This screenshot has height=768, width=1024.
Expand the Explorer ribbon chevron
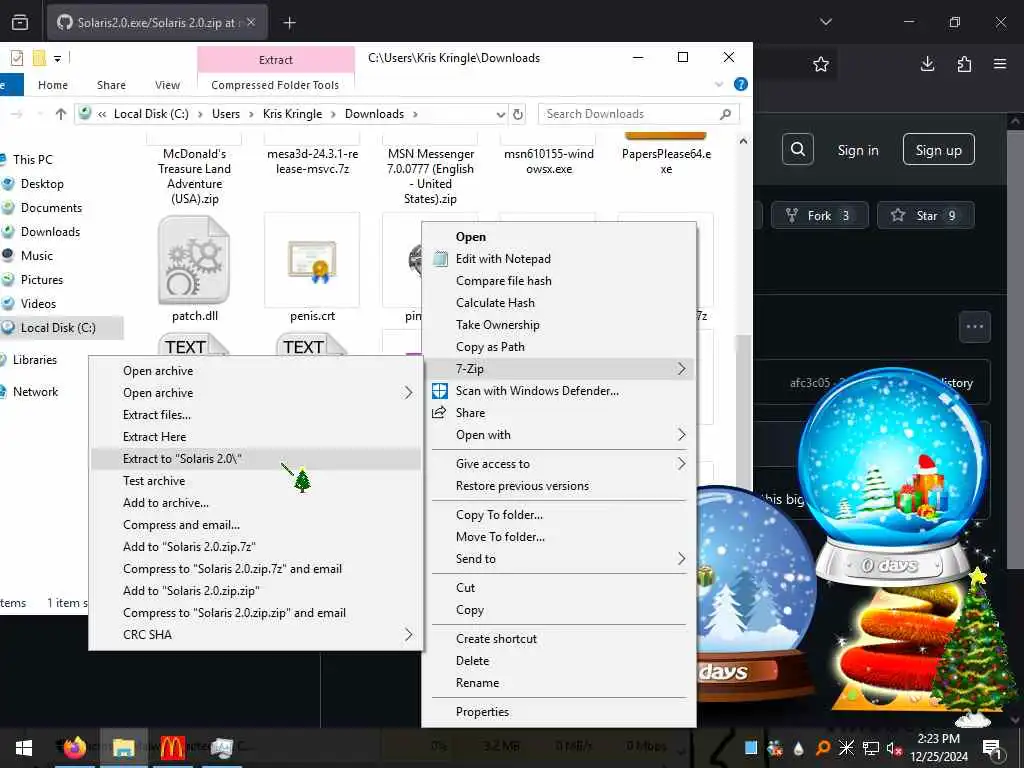(x=719, y=84)
